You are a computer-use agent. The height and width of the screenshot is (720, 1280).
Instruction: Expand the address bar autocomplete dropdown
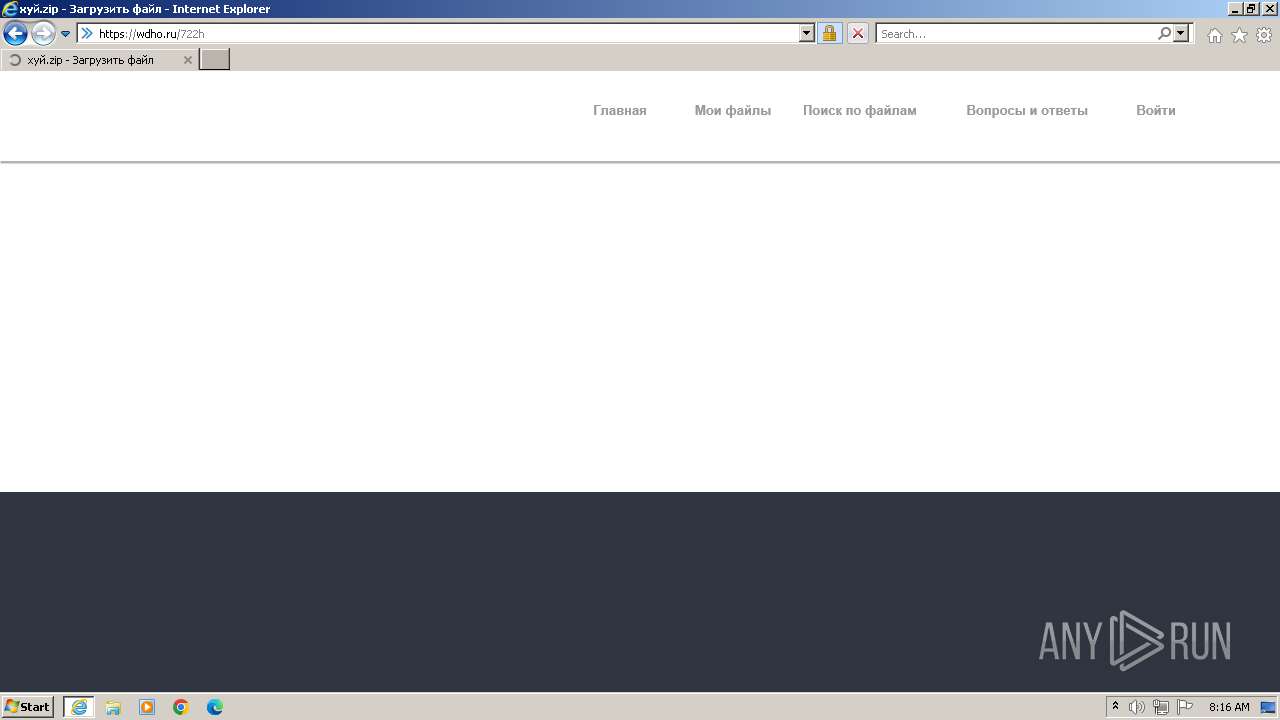(x=807, y=34)
